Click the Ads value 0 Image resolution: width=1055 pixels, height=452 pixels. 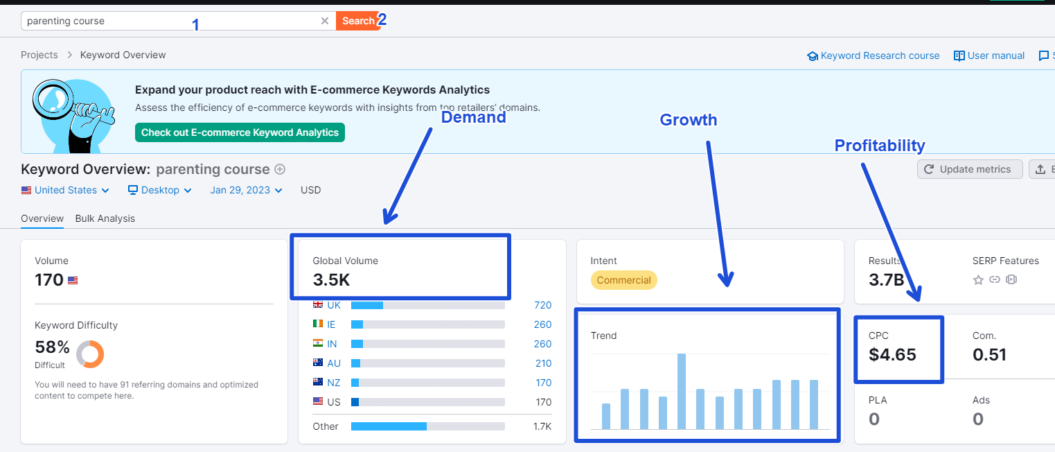(x=978, y=420)
